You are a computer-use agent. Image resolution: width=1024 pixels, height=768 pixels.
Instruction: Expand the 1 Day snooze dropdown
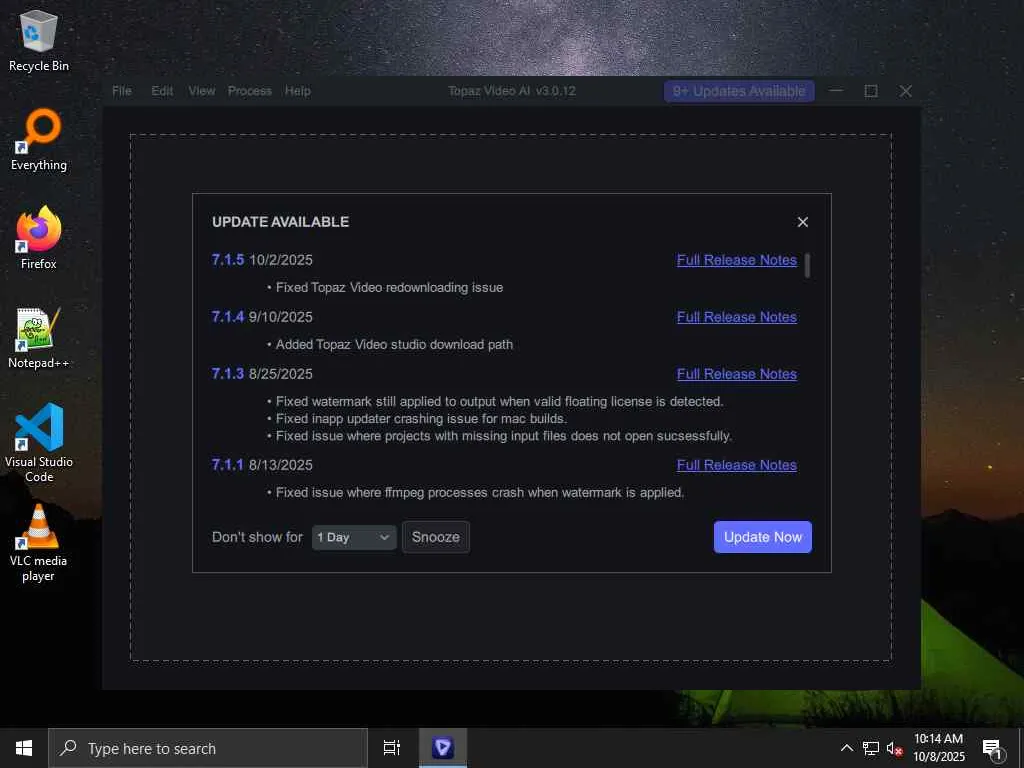[354, 537]
